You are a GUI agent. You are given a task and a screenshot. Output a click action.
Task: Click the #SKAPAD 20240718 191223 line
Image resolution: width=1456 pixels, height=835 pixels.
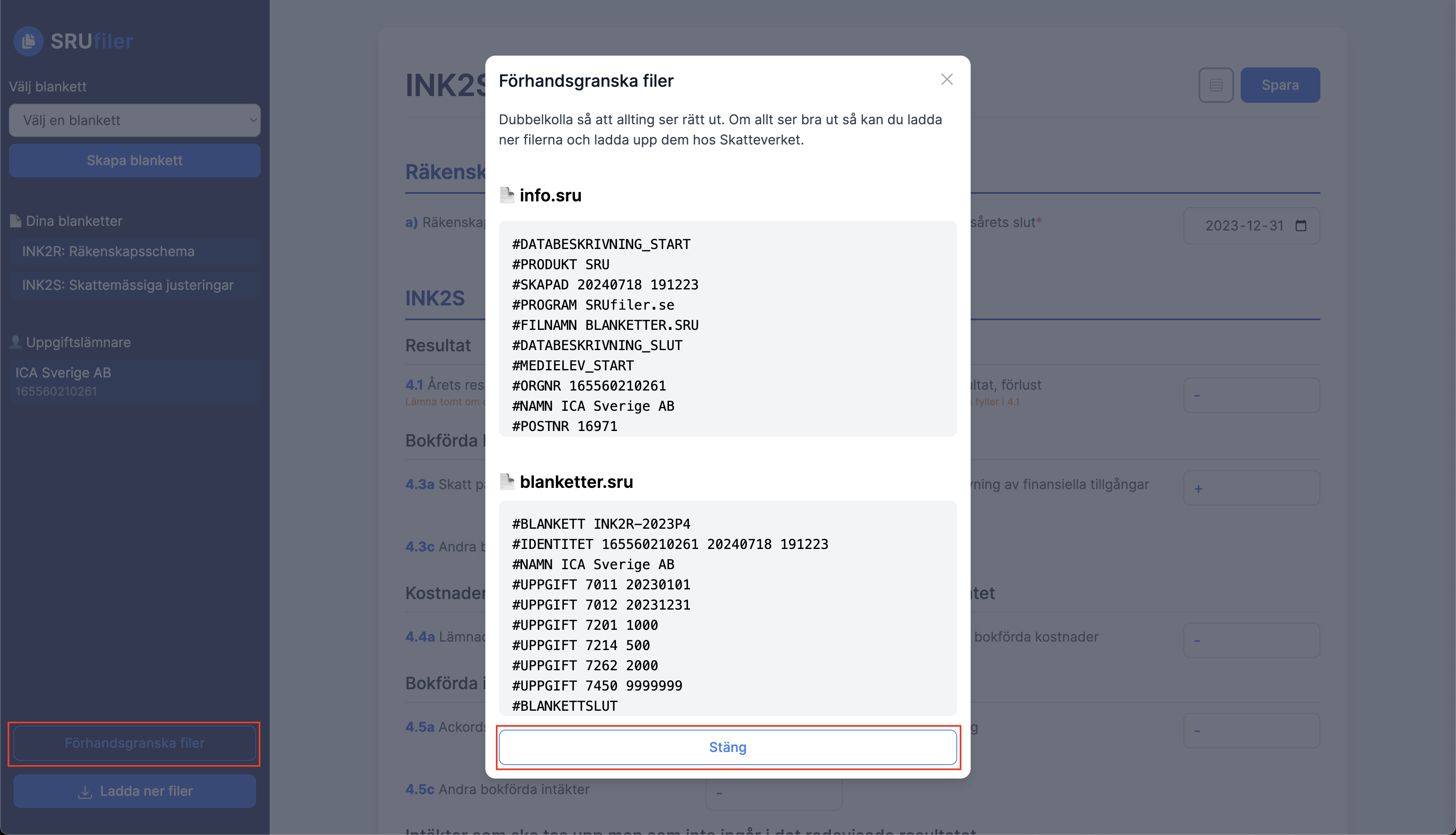tap(605, 285)
